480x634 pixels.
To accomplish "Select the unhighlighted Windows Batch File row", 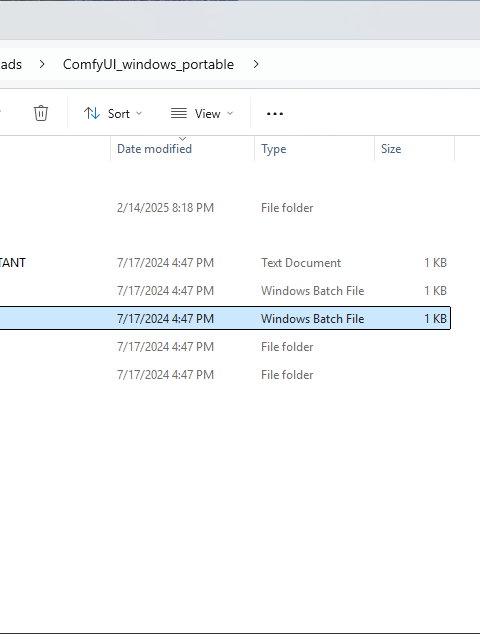I will pyautogui.click(x=225, y=291).
